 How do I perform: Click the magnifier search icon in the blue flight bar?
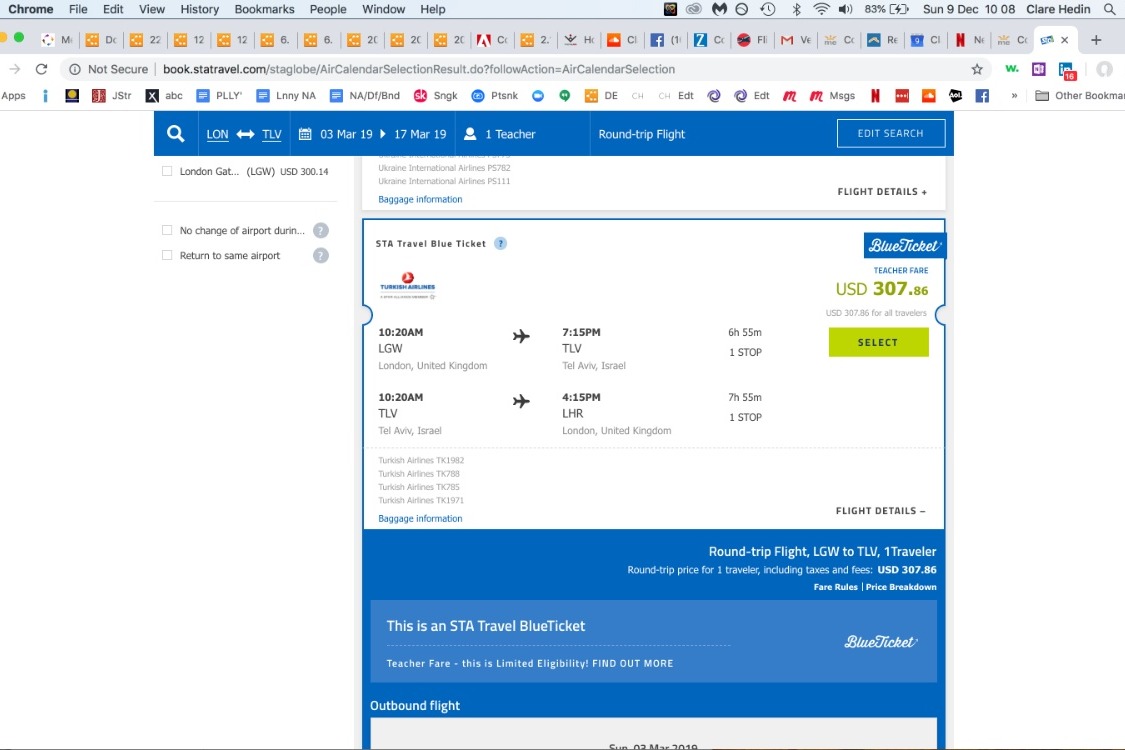pos(176,134)
